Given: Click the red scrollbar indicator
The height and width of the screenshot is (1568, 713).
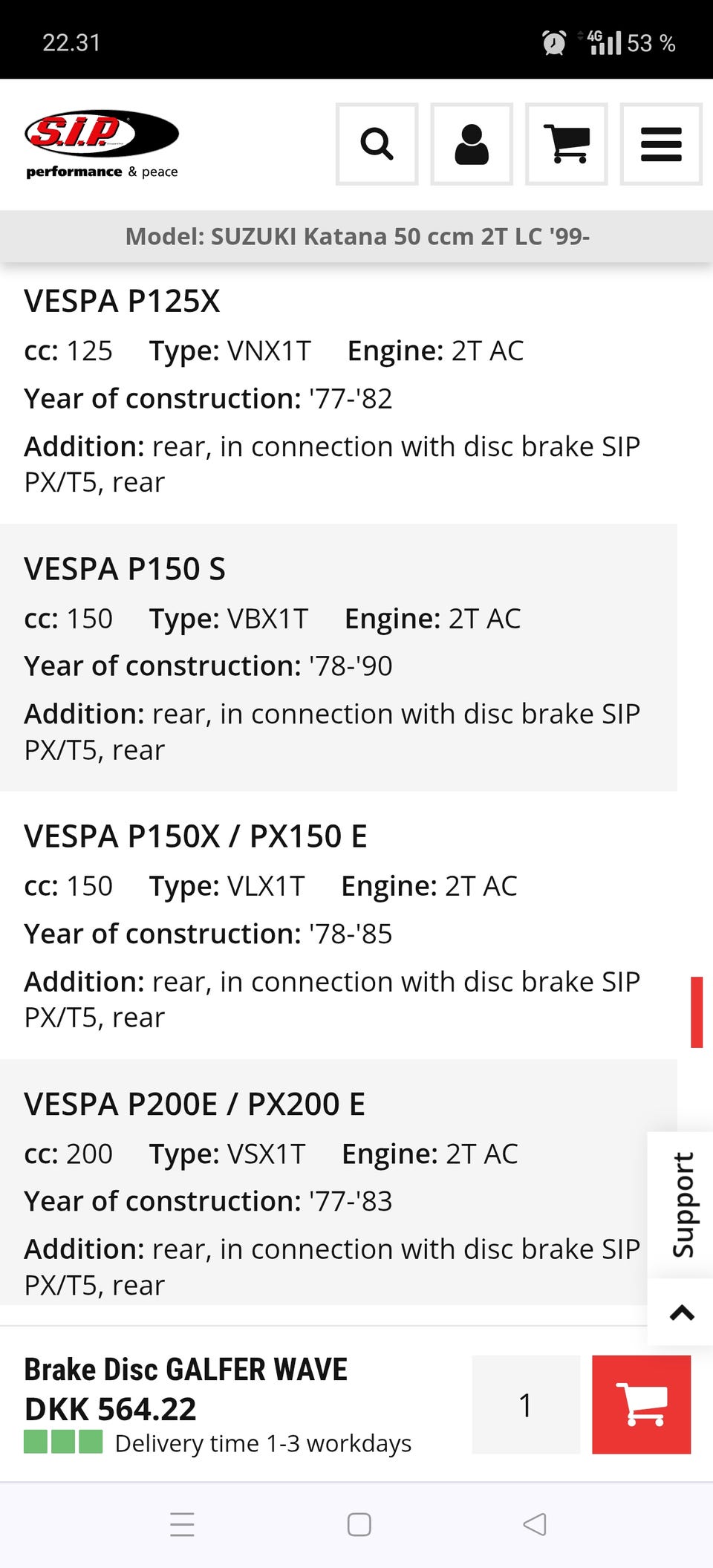Looking at the screenshot, I should (x=697, y=1012).
